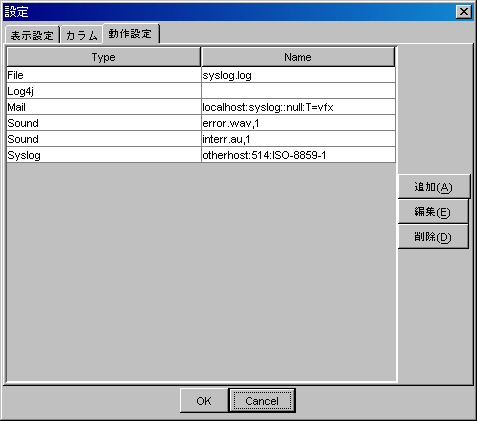This screenshot has width=477, height=421.
Task: Click the empty Name cell for Log4j
Action: tap(298, 91)
